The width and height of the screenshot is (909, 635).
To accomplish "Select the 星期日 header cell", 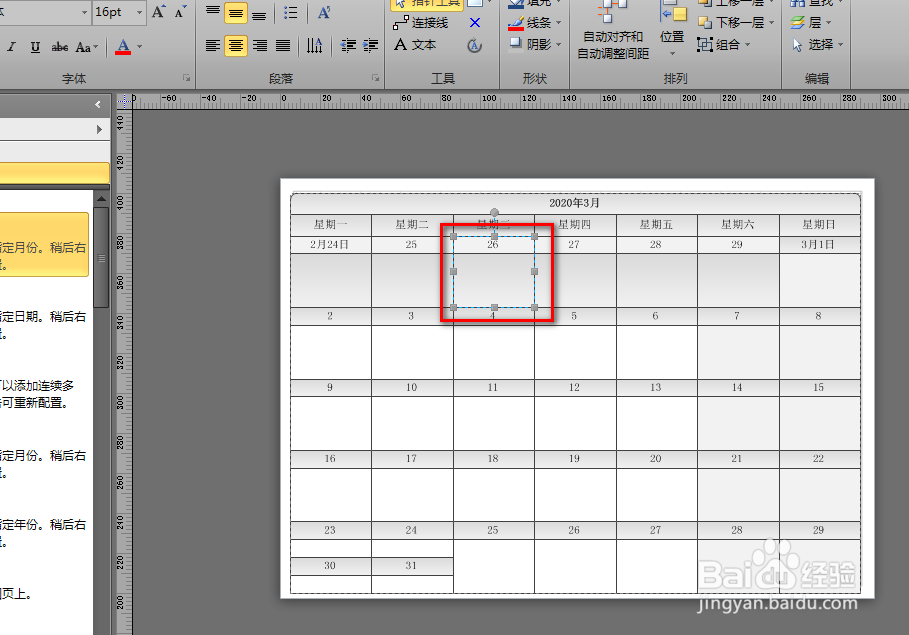I will 819,225.
